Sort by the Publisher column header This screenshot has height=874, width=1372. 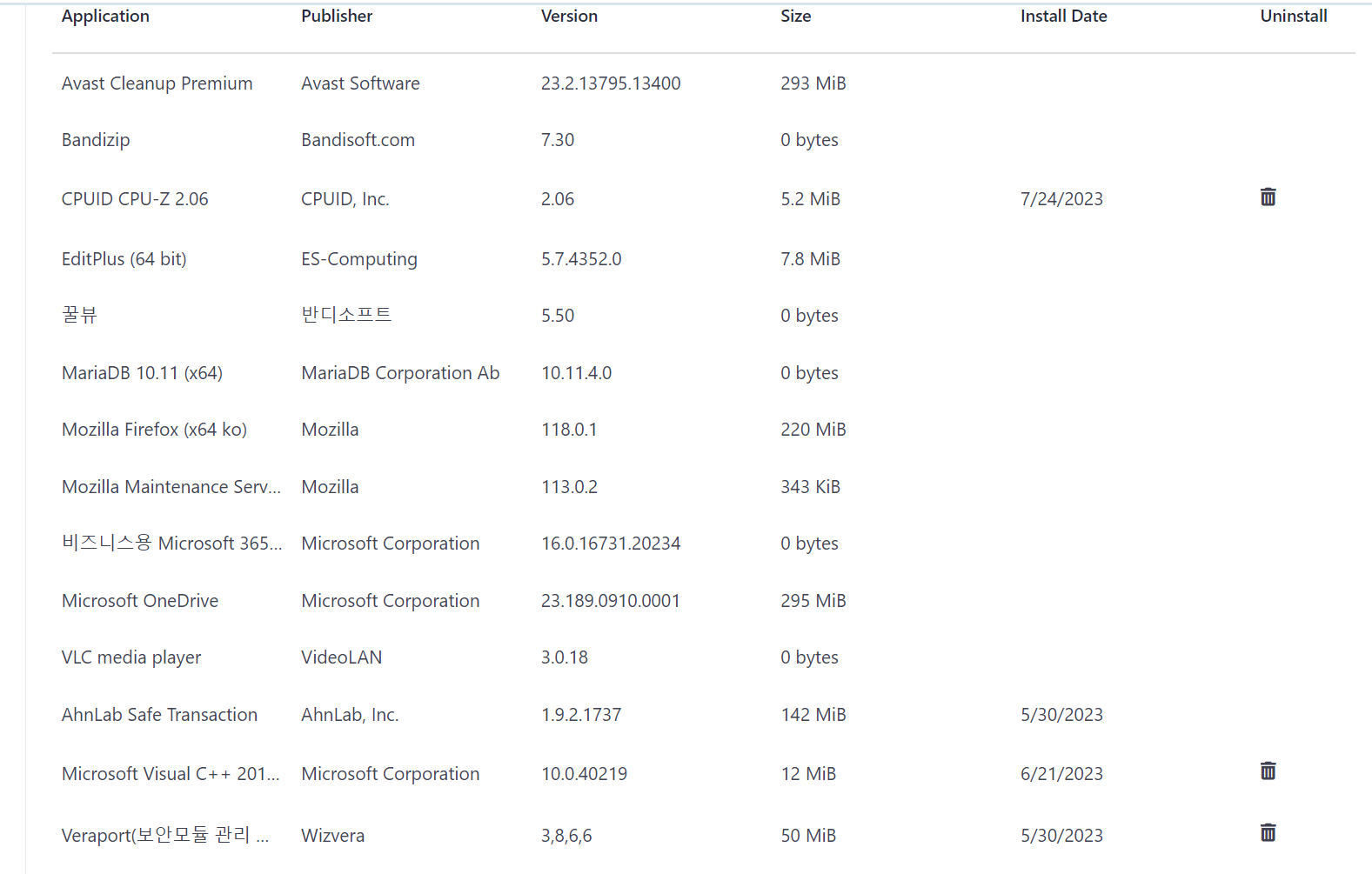coord(337,16)
